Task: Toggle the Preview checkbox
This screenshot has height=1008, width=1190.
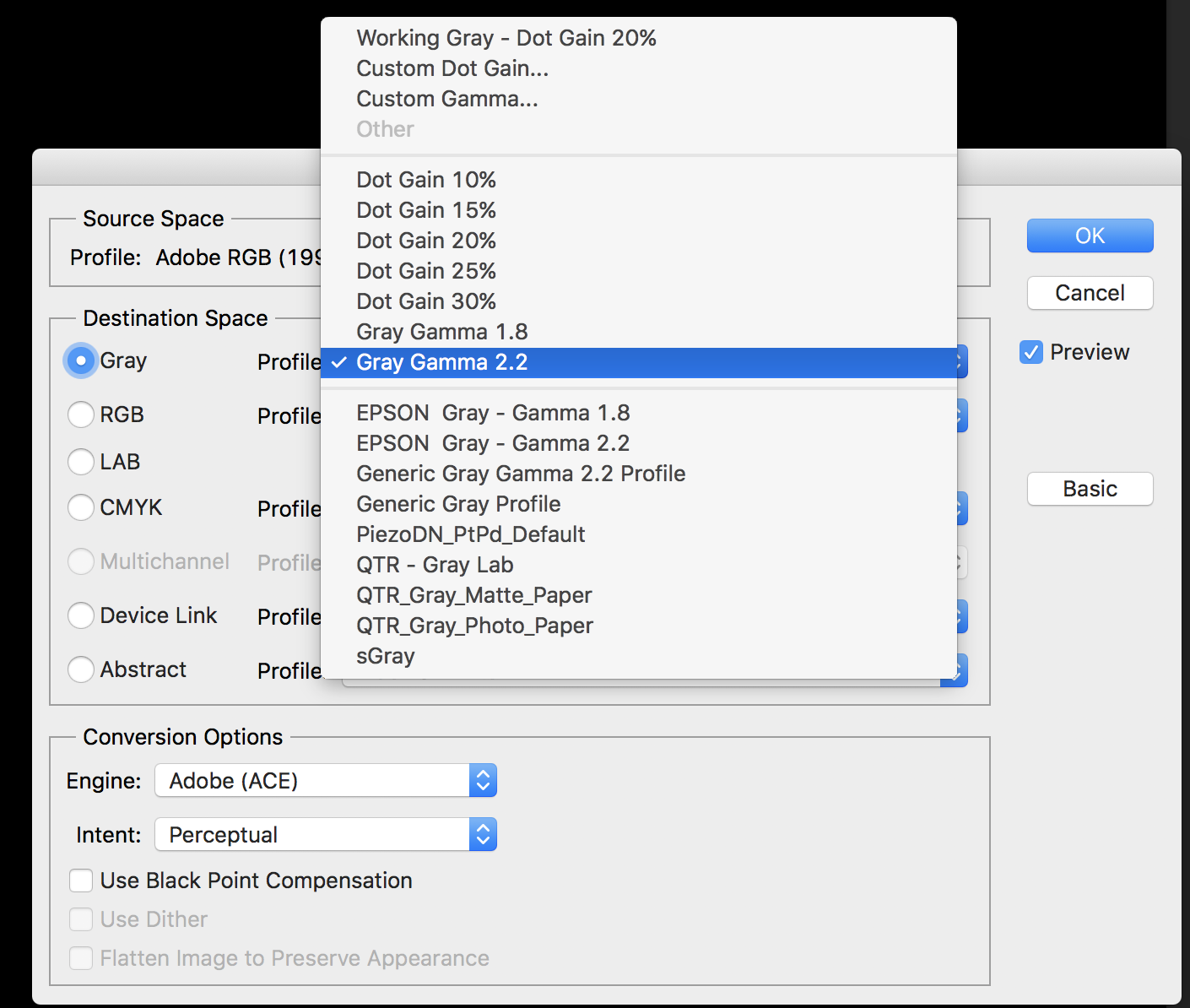Action: coord(1031,352)
